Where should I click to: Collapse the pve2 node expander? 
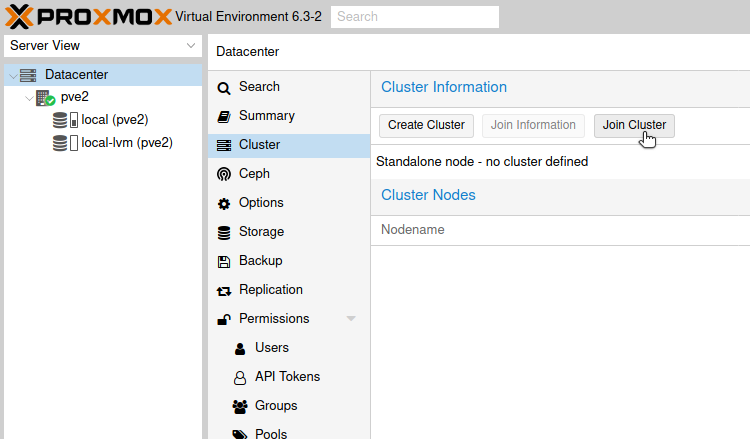tap(29, 99)
